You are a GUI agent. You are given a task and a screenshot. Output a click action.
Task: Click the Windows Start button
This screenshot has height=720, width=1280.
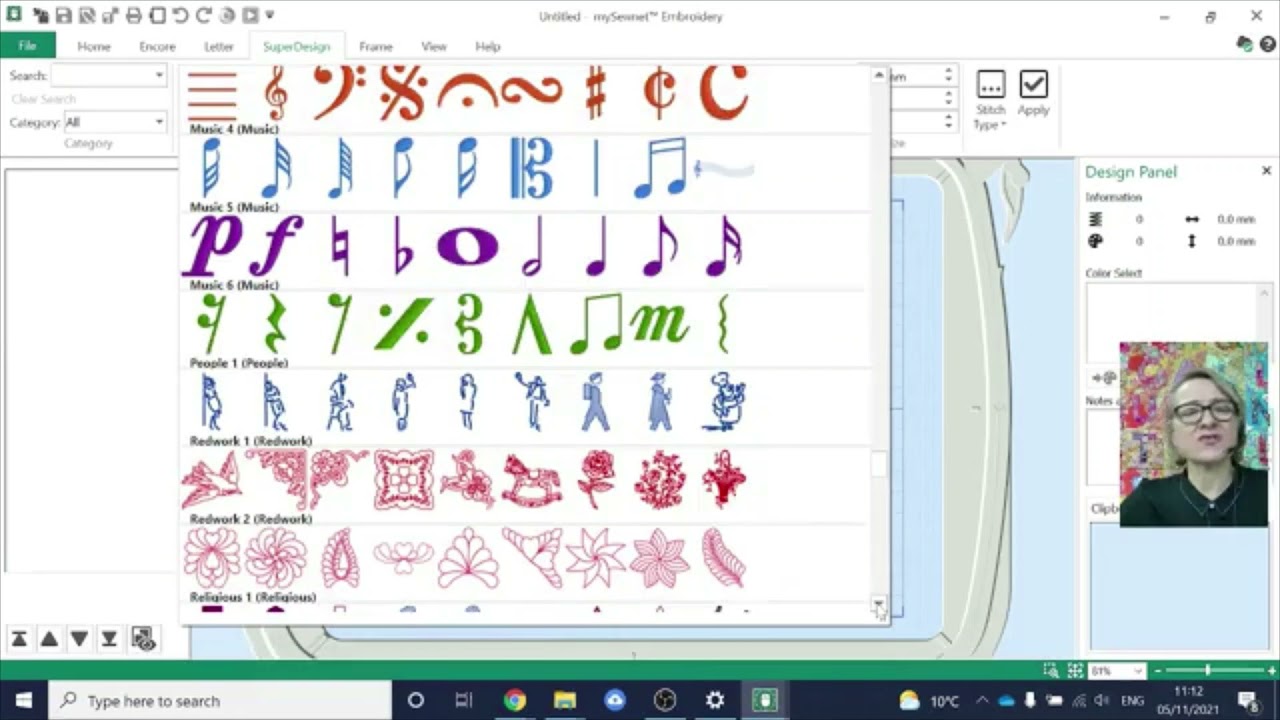tap(23, 700)
